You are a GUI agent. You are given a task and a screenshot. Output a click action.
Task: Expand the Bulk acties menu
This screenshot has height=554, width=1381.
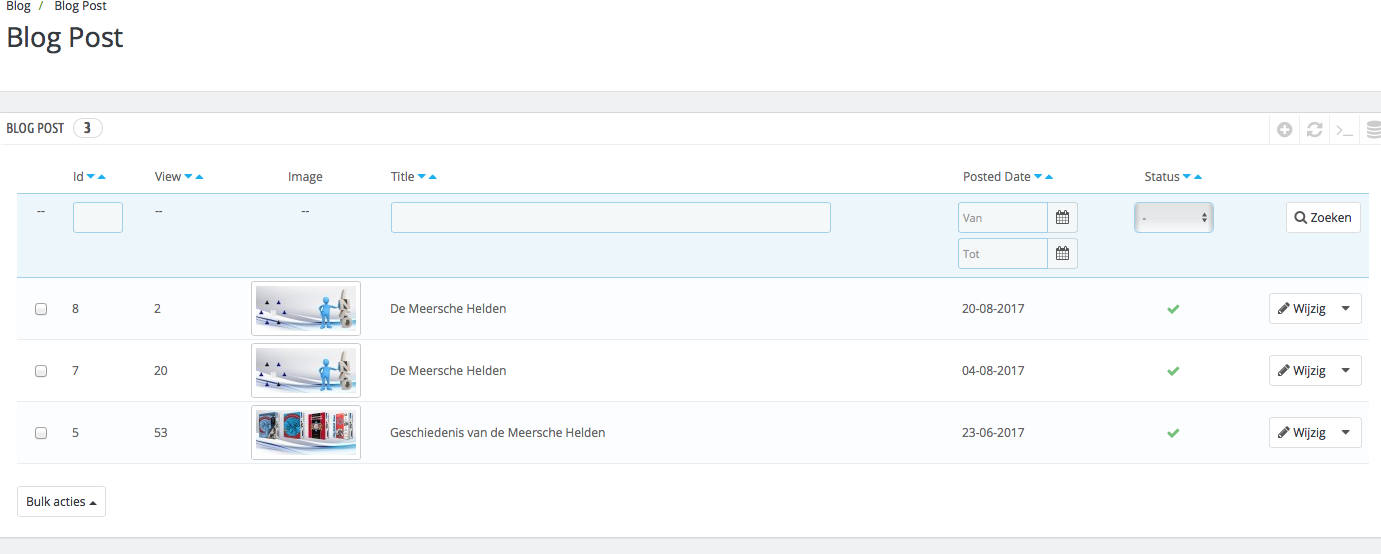pyautogui.click(x=61, y=501)
